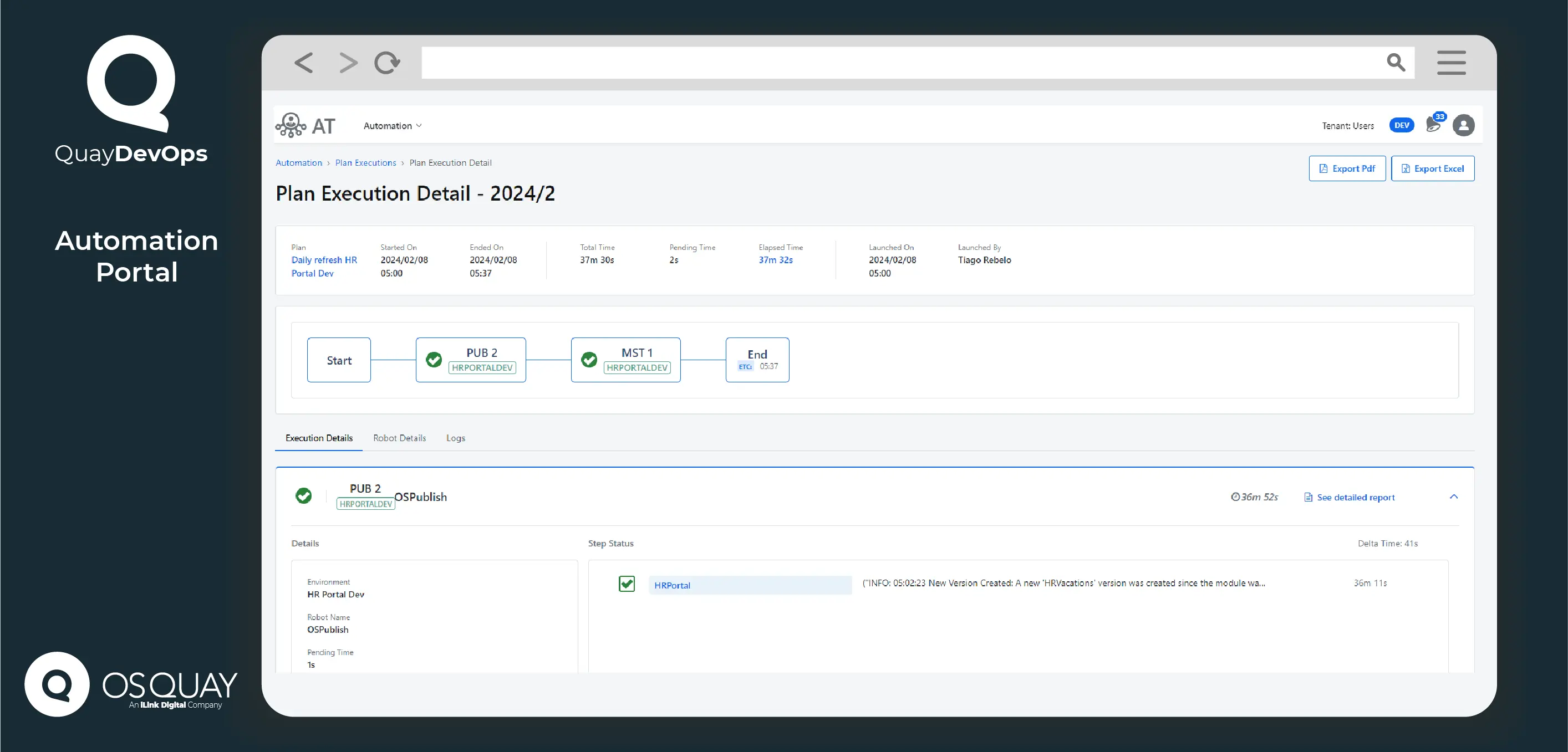Open the Logs tab
Image resolution: width=1568 pixels, height=752 pixels.
455,437
